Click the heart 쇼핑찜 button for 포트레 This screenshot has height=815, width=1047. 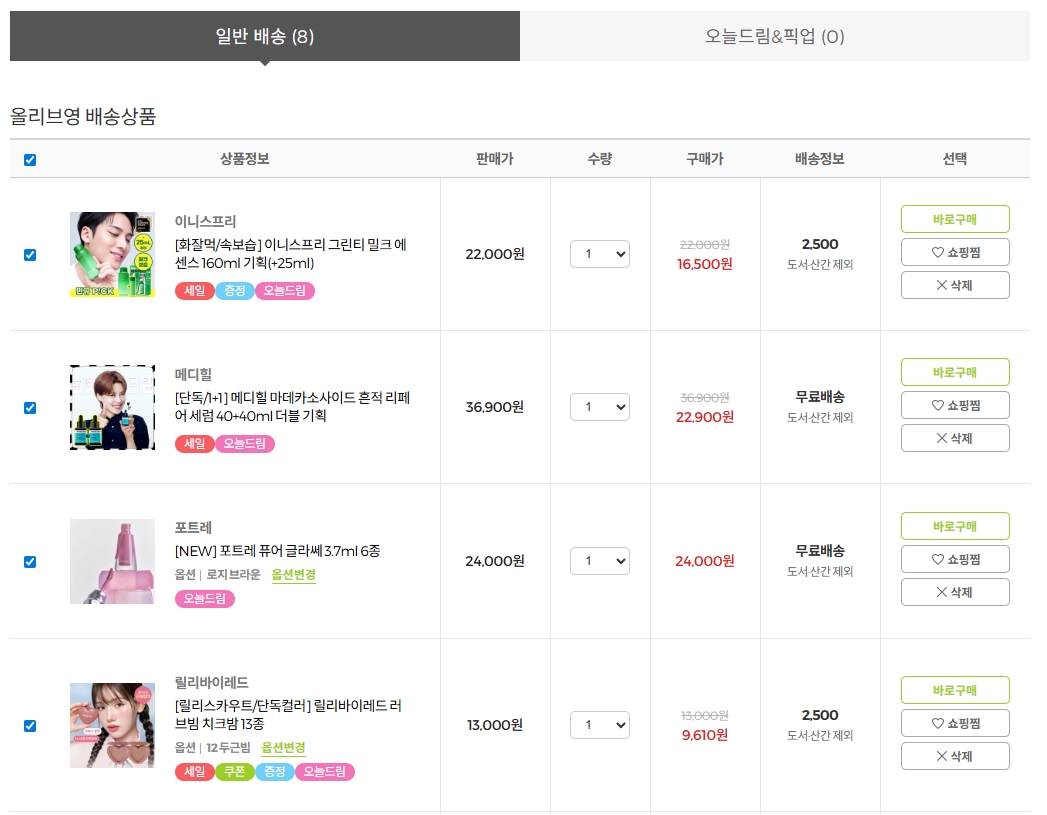click(955, 559)
